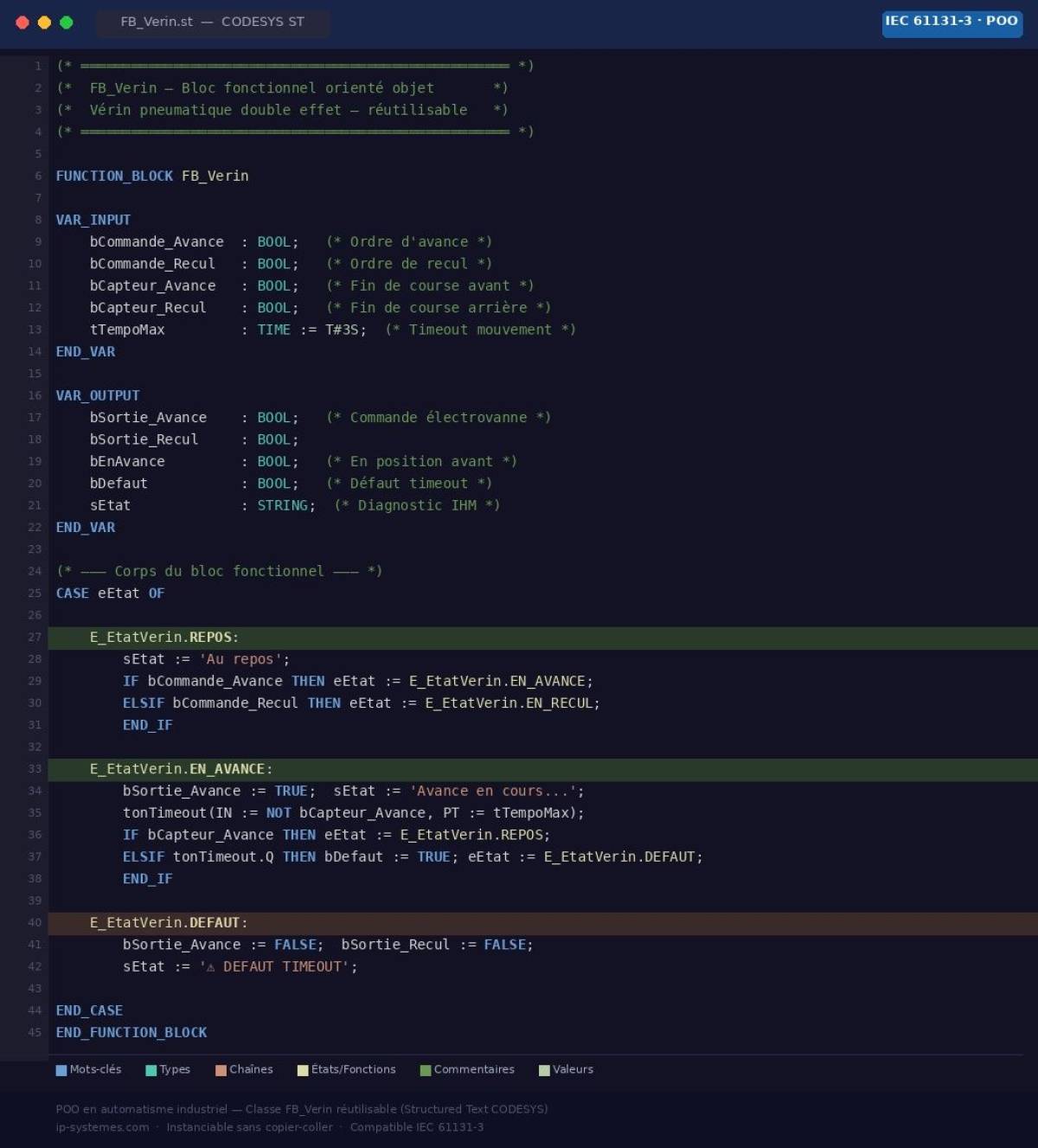Image resolution: width=1038 pixels, height=1148 pixels.
Task: Click the ELSIF bCommande_Recul line
Action: [362, 703]
